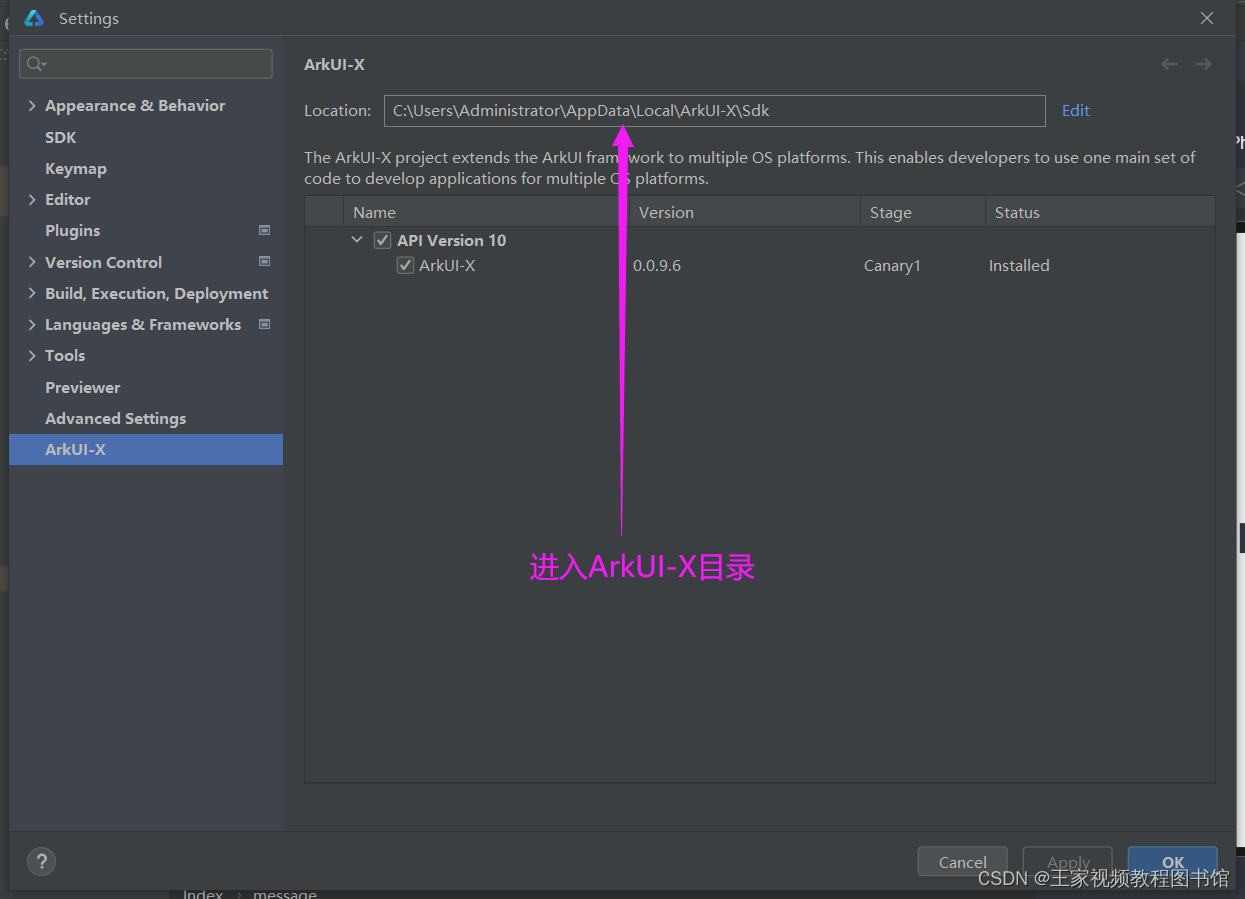Close the Settings dialog
1245x899 pixels.
[x=1207, y=18]
